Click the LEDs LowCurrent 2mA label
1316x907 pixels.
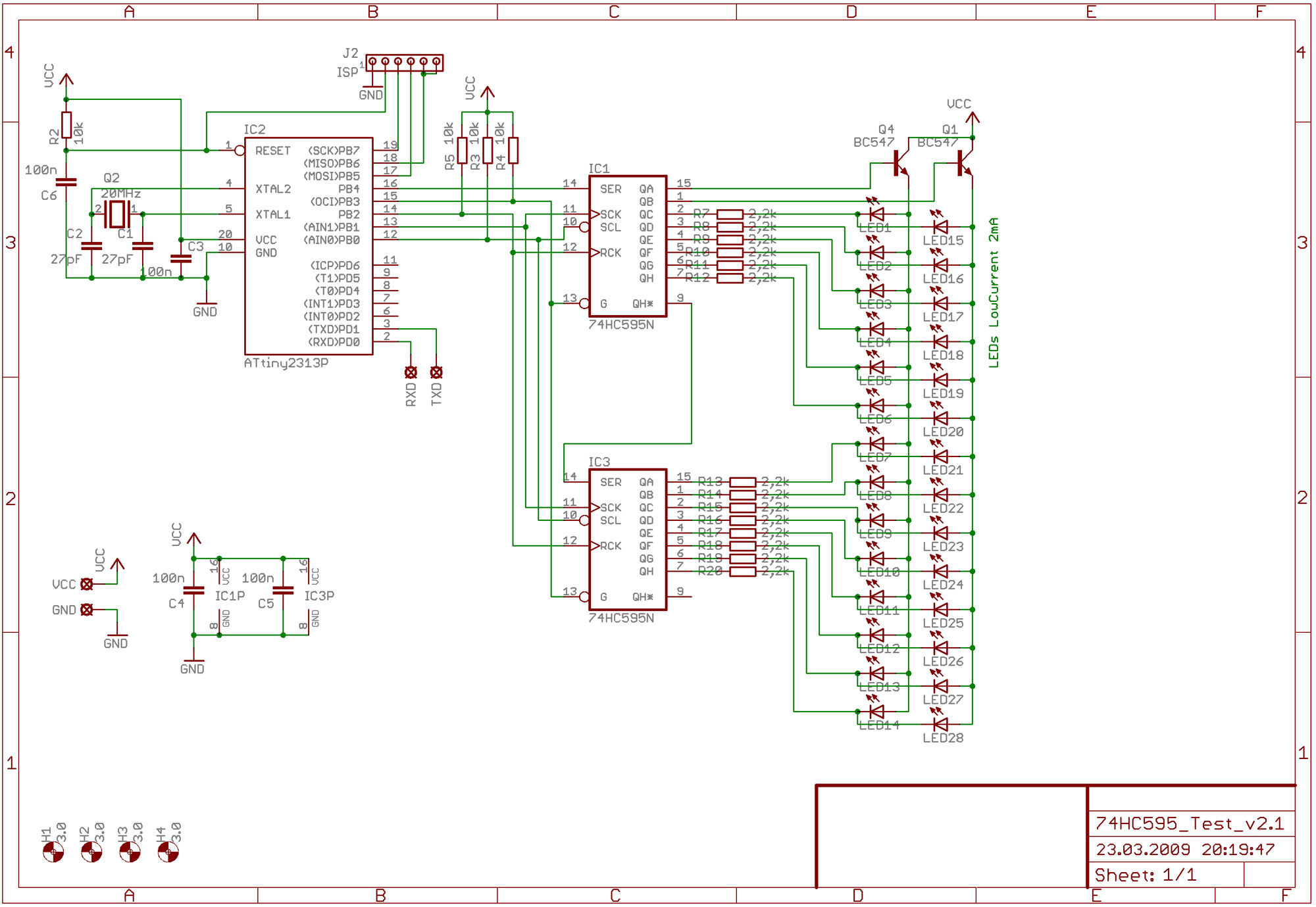994,293
